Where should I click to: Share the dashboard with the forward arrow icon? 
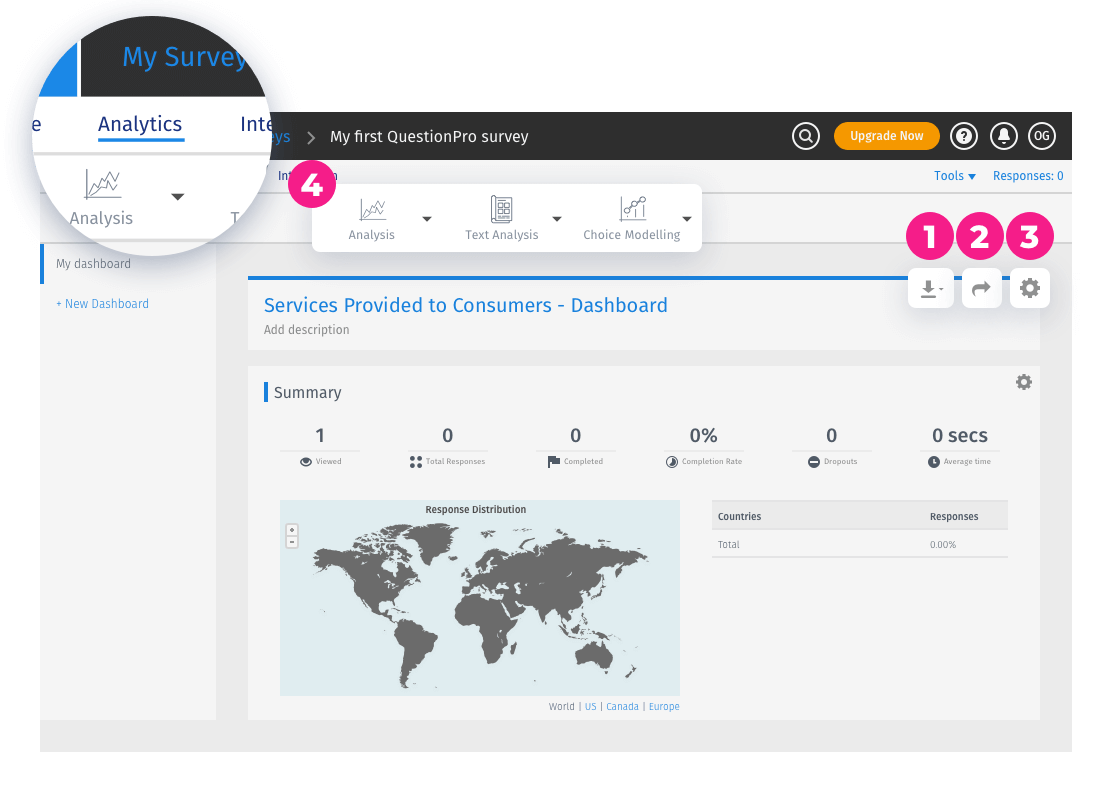coord(981,287)
